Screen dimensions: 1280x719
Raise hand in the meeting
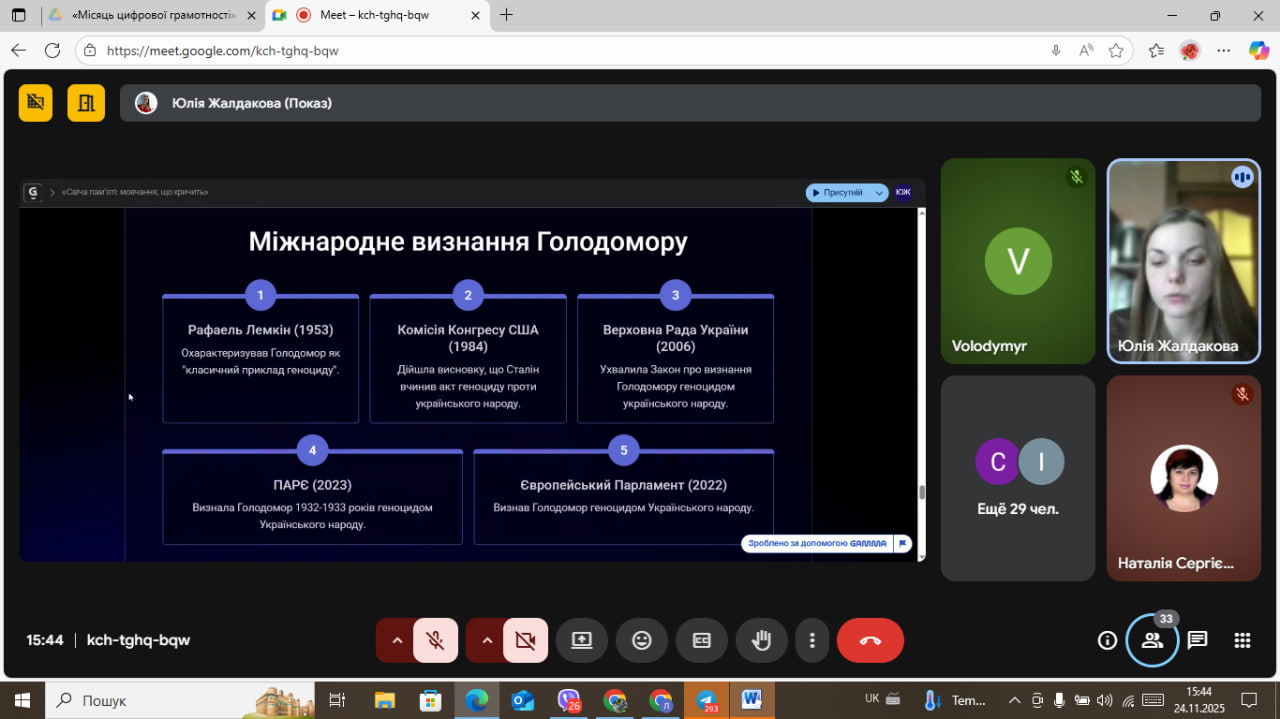(761, 641)
